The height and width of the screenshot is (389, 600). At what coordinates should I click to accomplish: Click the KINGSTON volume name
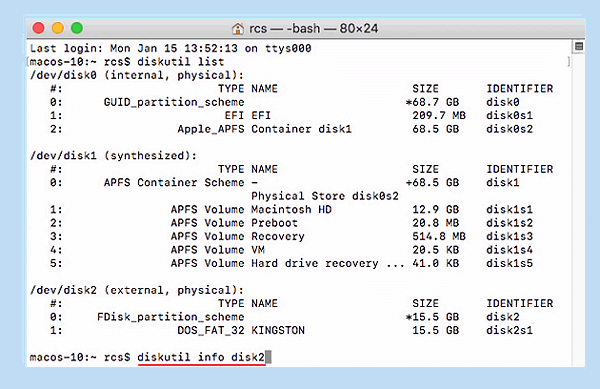click(x=278, y=330)
